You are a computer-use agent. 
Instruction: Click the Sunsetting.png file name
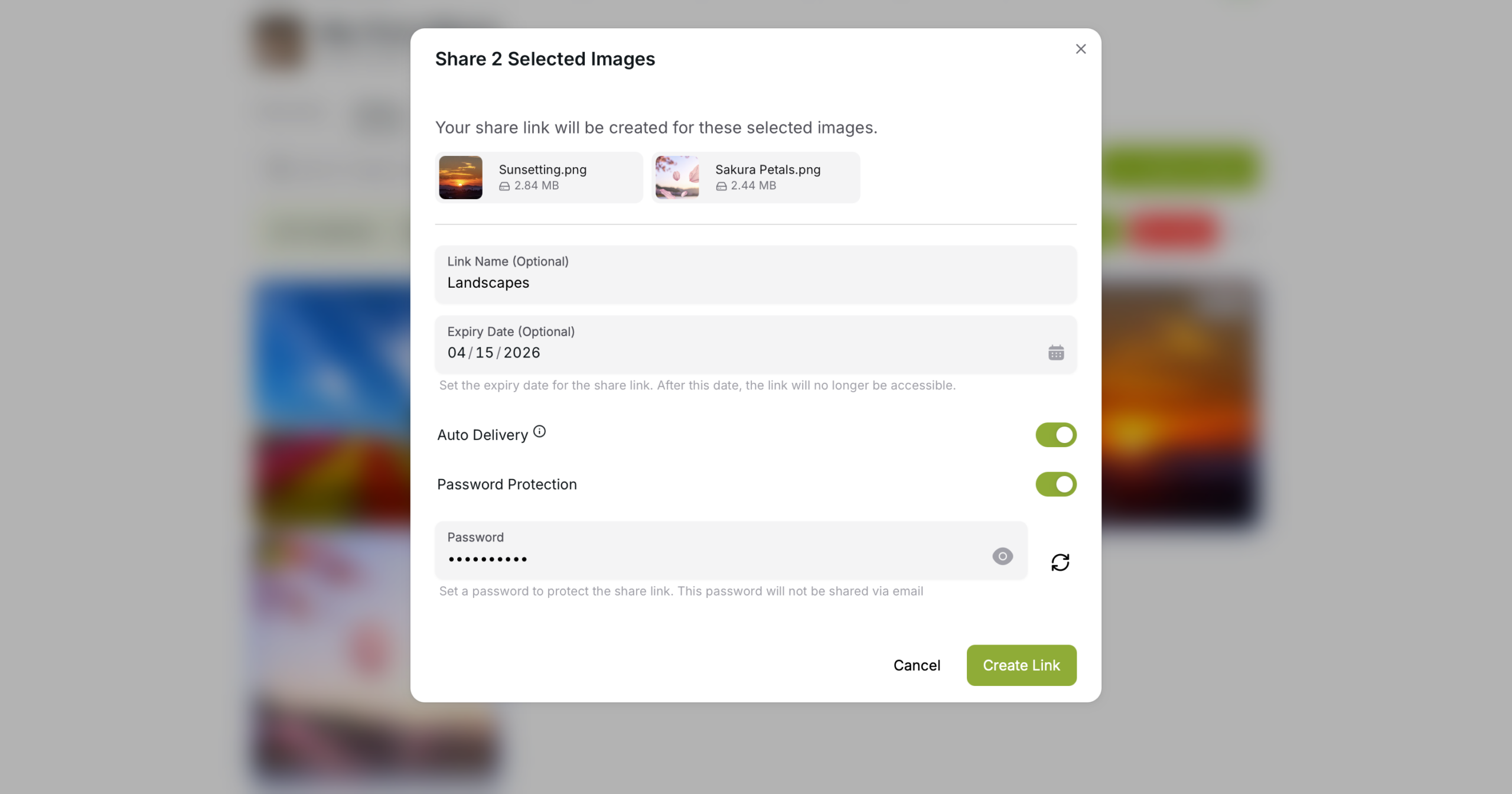click(x=543, y=170)
